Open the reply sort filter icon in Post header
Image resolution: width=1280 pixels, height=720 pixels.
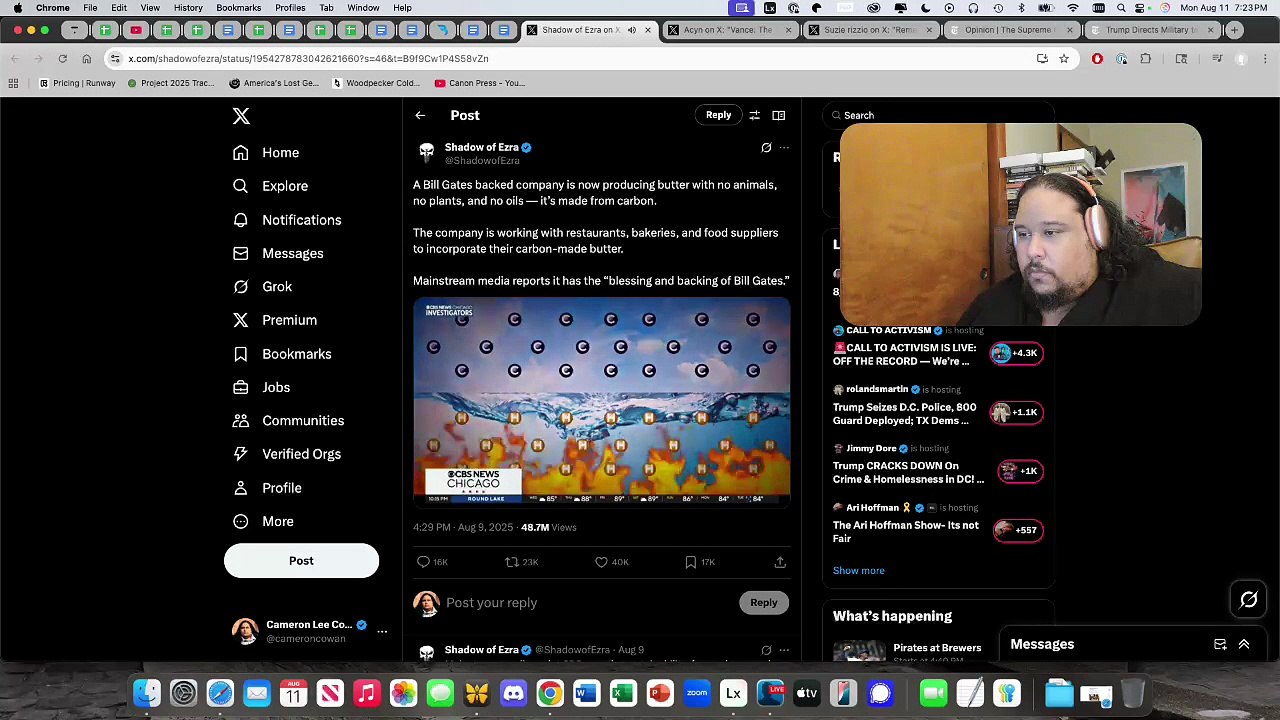click(754, 115)
